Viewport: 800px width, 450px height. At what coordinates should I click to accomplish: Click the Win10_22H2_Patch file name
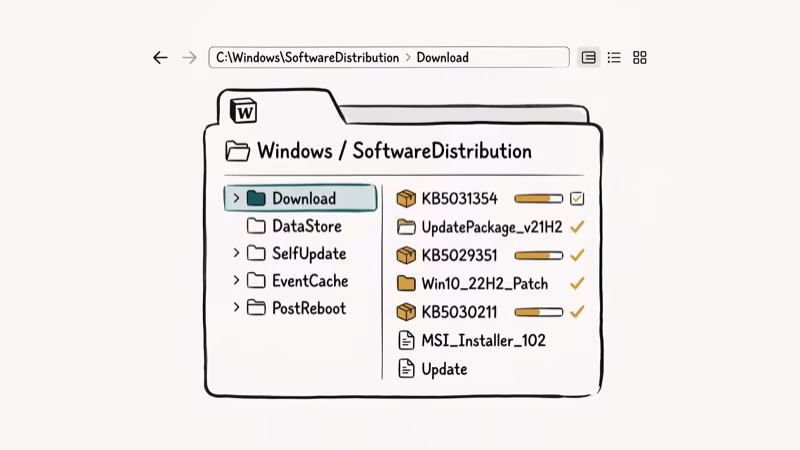(x=485, y=284)
